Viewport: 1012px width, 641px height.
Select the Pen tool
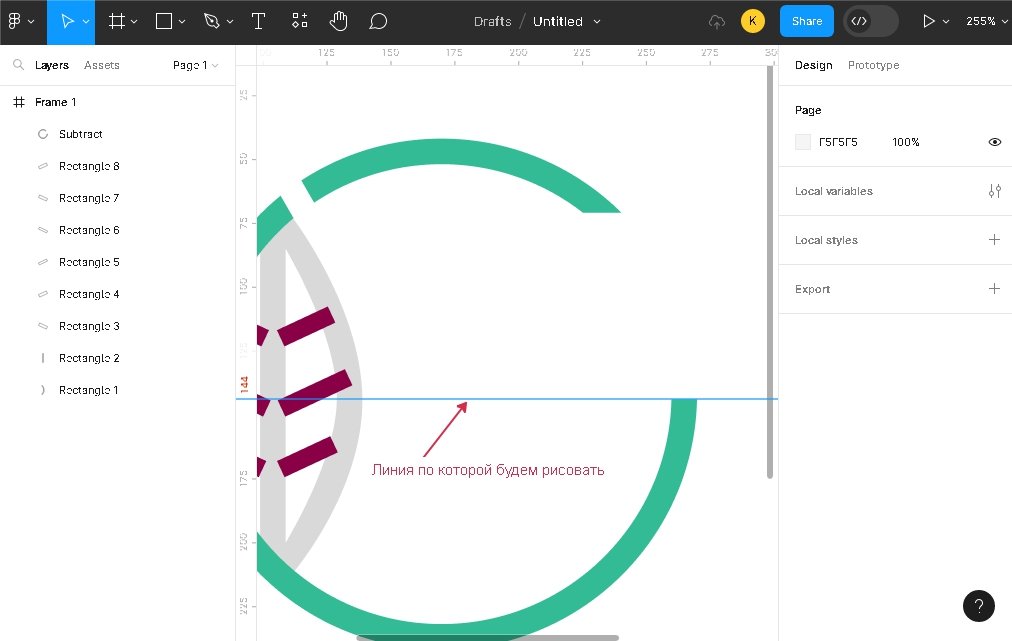(211, 21)
